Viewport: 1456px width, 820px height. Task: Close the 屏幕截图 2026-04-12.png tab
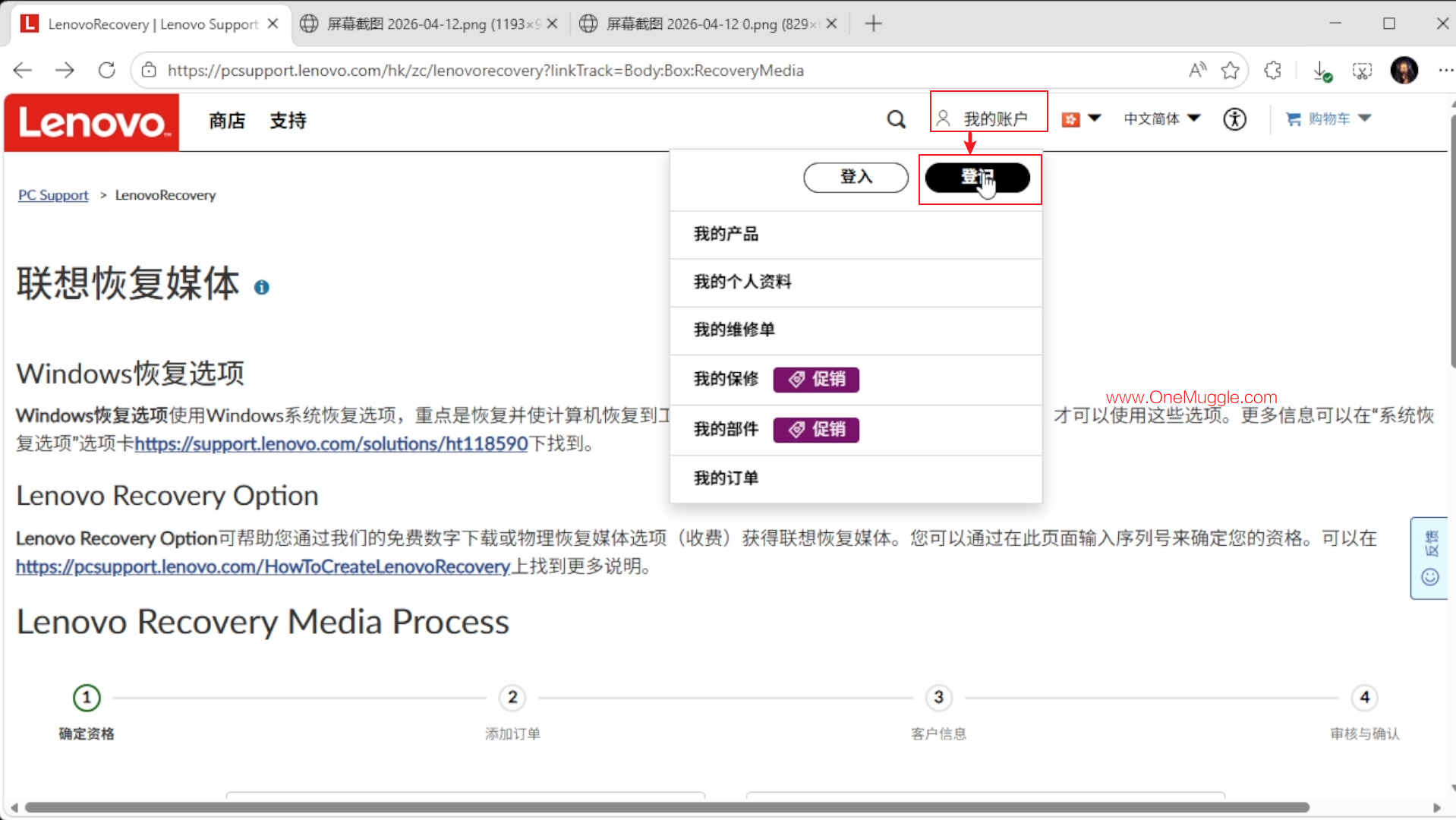coord(553,24)
